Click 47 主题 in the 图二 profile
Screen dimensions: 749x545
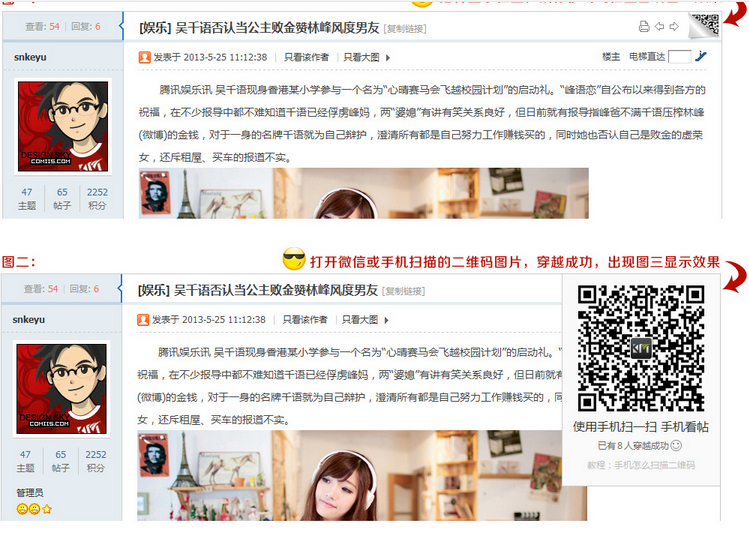(x=25, y=461)
